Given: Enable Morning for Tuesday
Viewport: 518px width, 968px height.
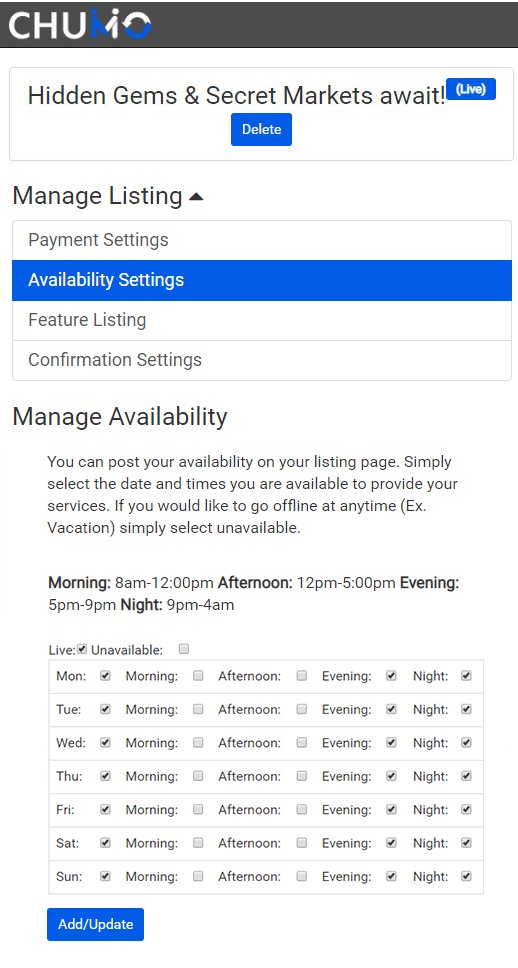Looking at the screenshot, I should click(198, 709).
